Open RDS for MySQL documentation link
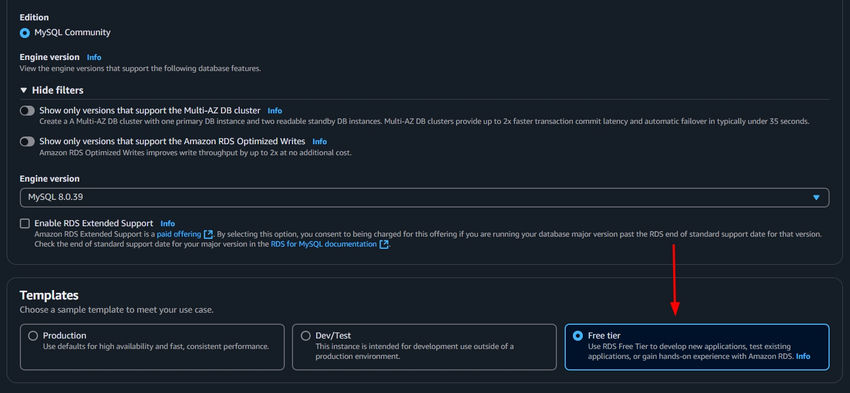This screenshot has height=393, width=850. click(x=324, y=244)
